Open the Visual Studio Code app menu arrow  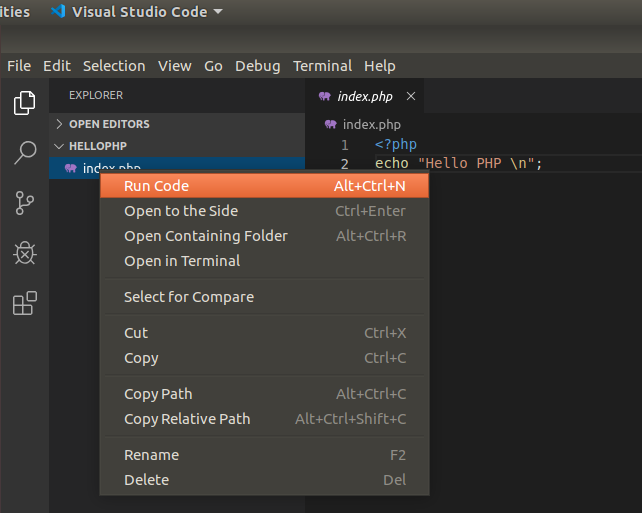pos(218,11)
